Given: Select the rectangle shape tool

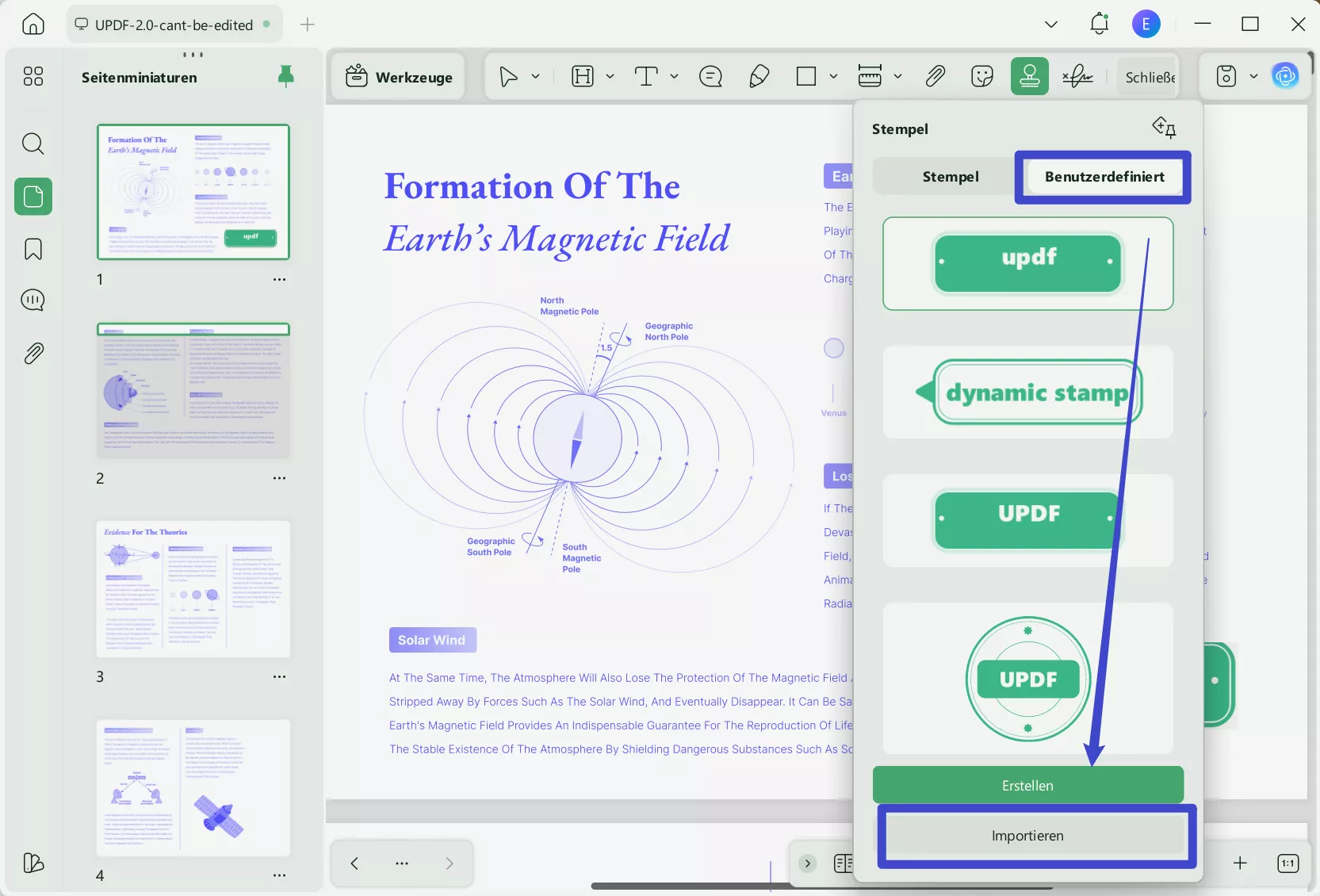Looking at the screenshot, I should tap(806, 77).
